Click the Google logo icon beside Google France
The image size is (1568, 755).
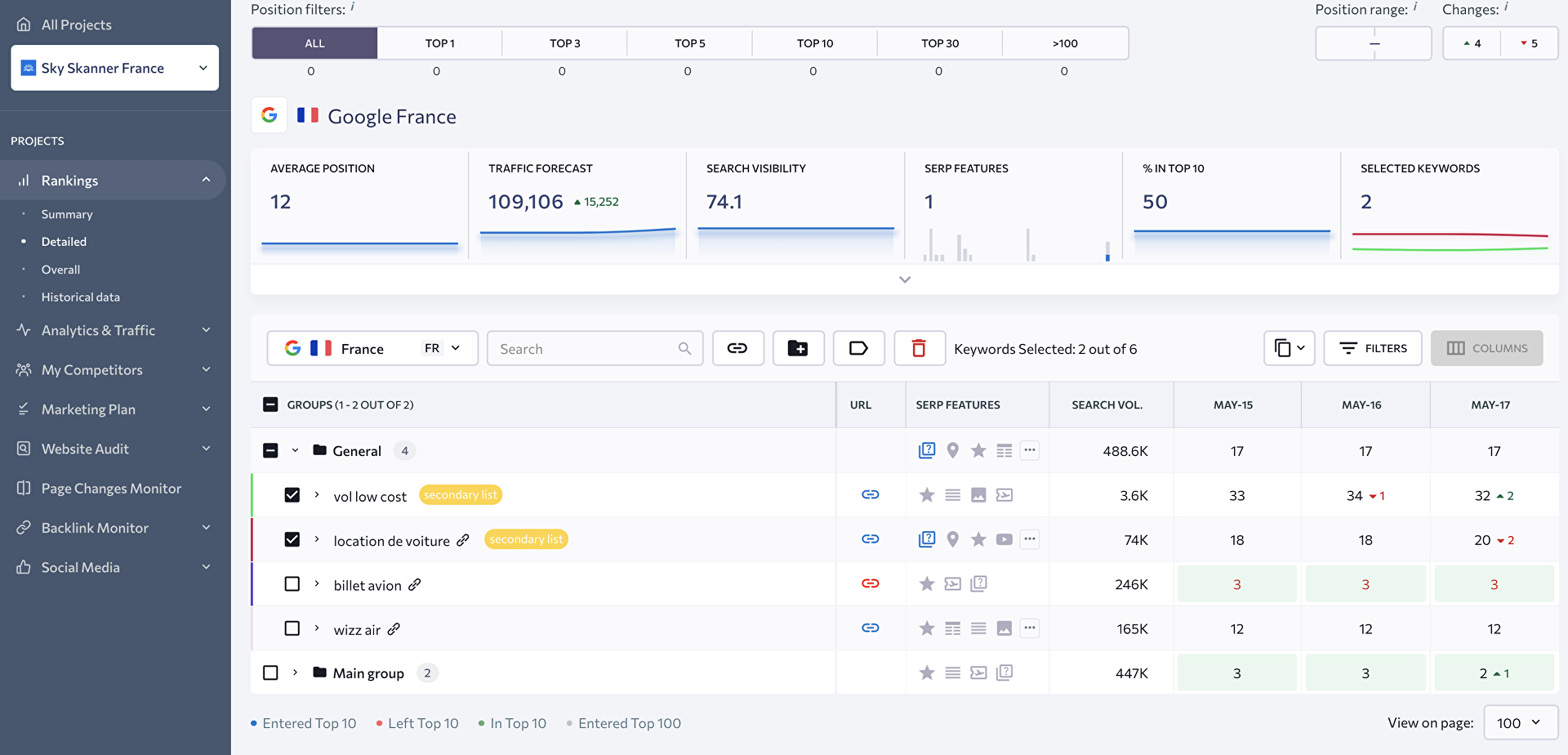point(269,115)
